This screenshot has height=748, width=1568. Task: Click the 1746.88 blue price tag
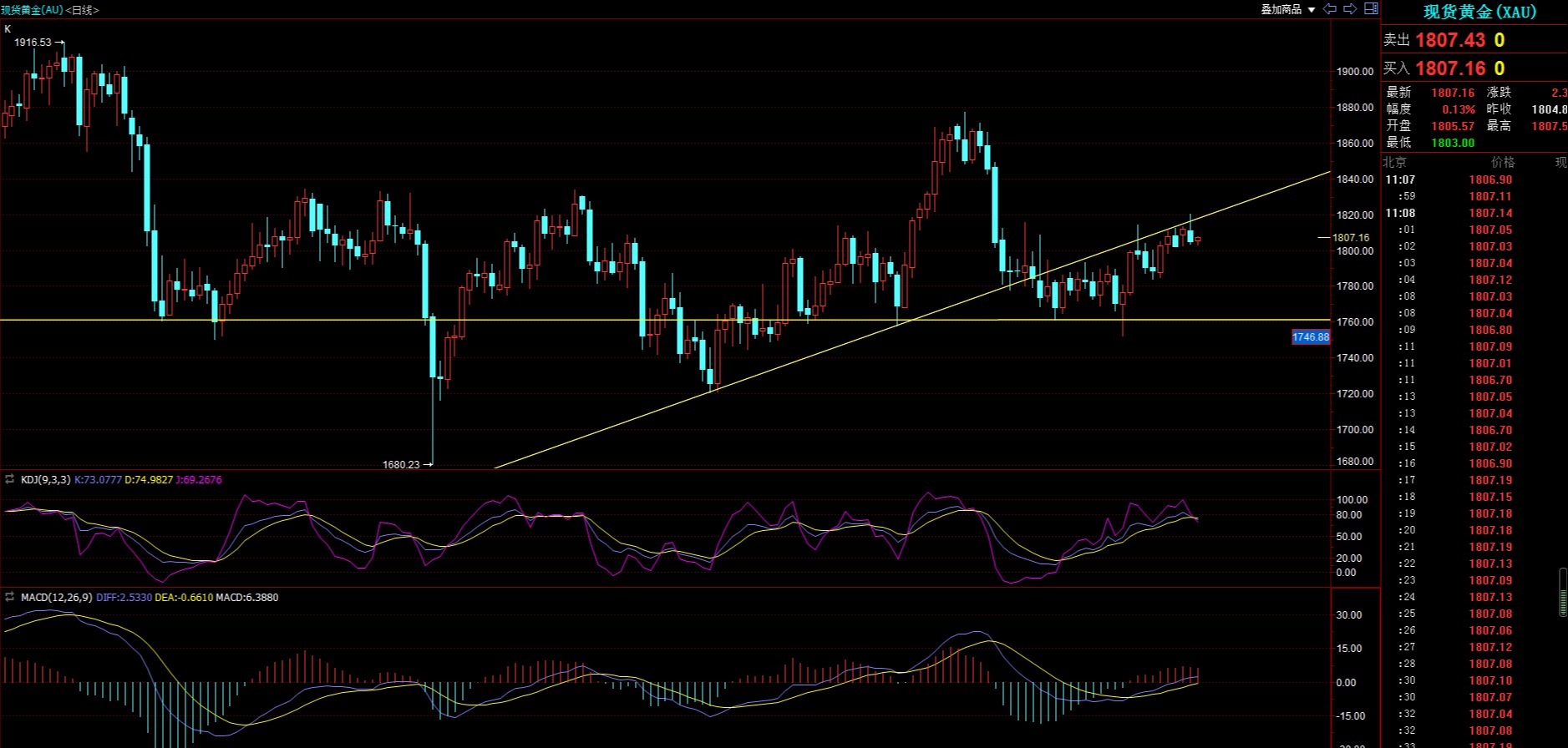1310,337
